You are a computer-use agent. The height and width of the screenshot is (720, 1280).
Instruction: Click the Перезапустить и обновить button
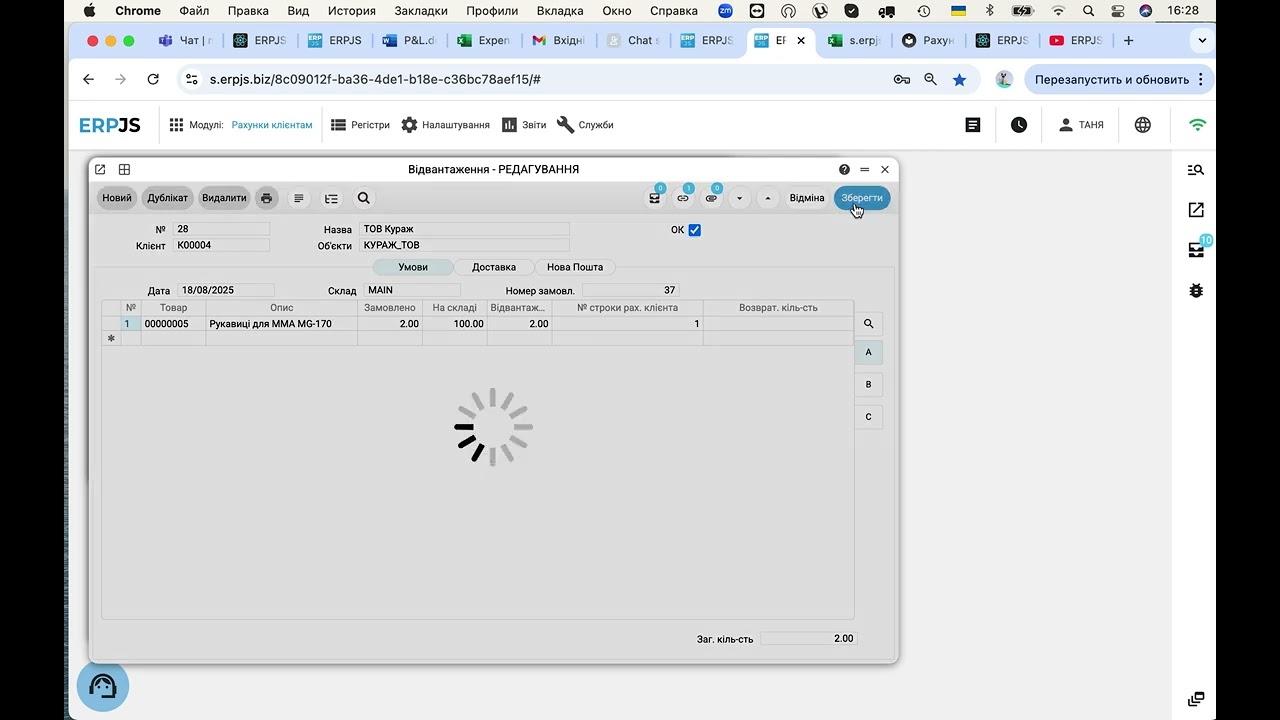point(1112,79)
